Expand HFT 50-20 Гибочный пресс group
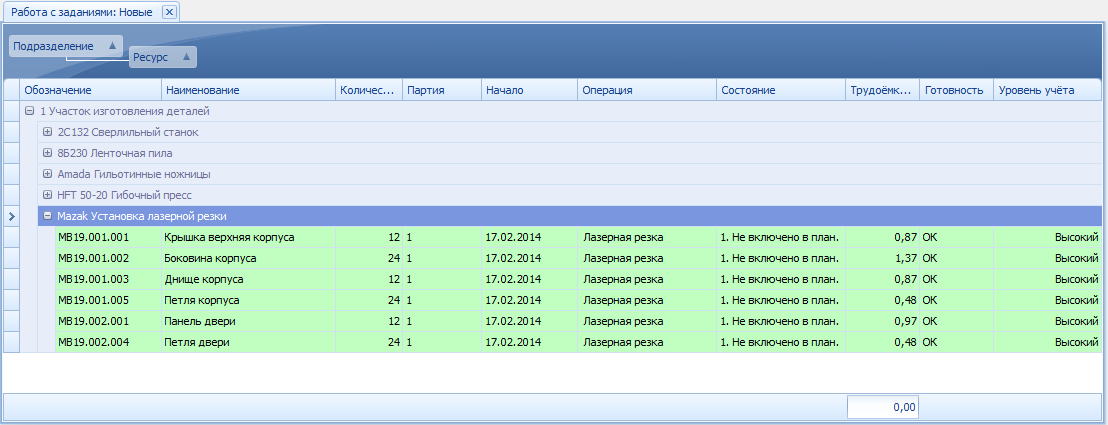This screenshot has height=425, width=1108. tap(47, 195)
